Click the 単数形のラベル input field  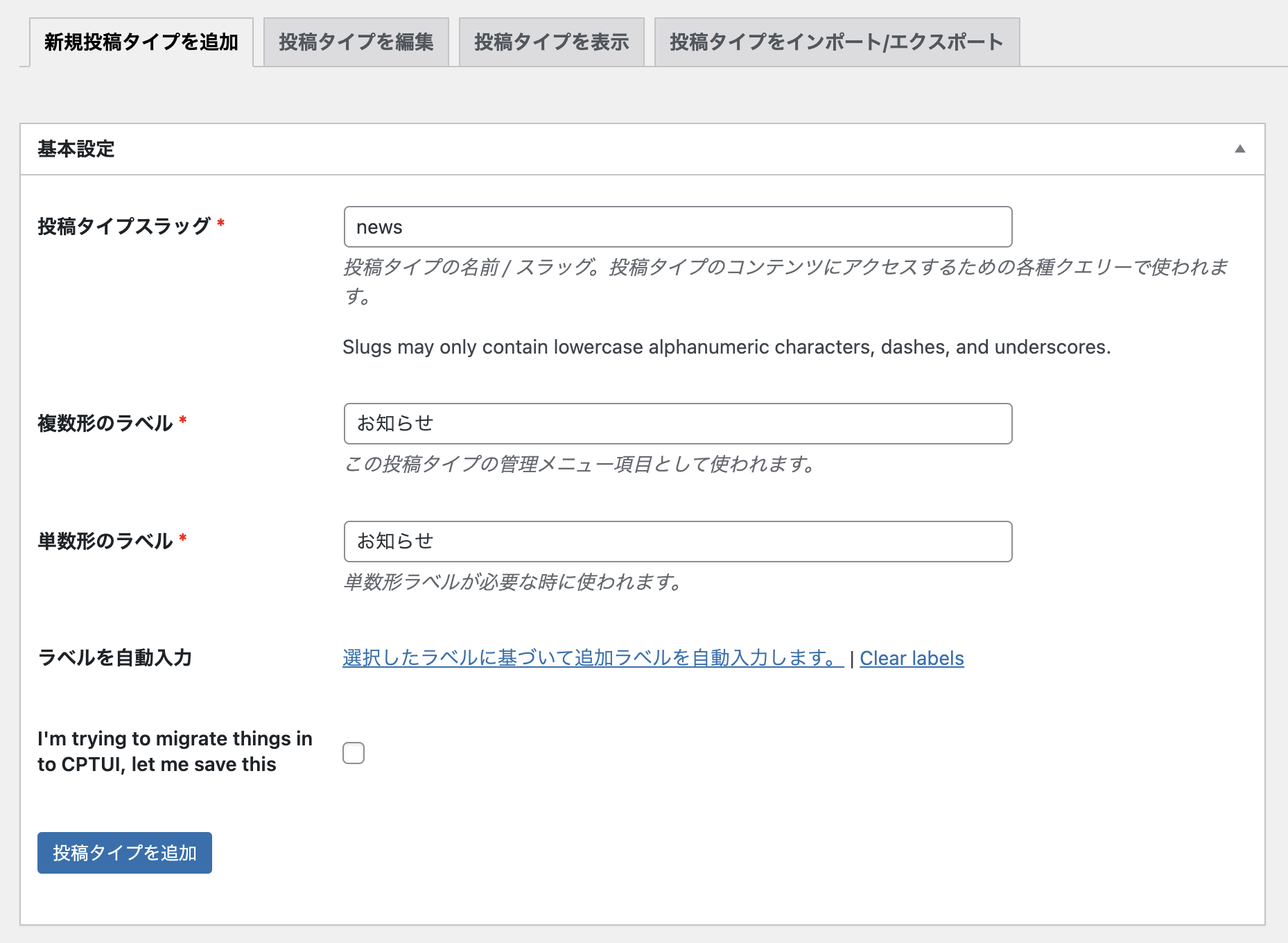(677, 542)
